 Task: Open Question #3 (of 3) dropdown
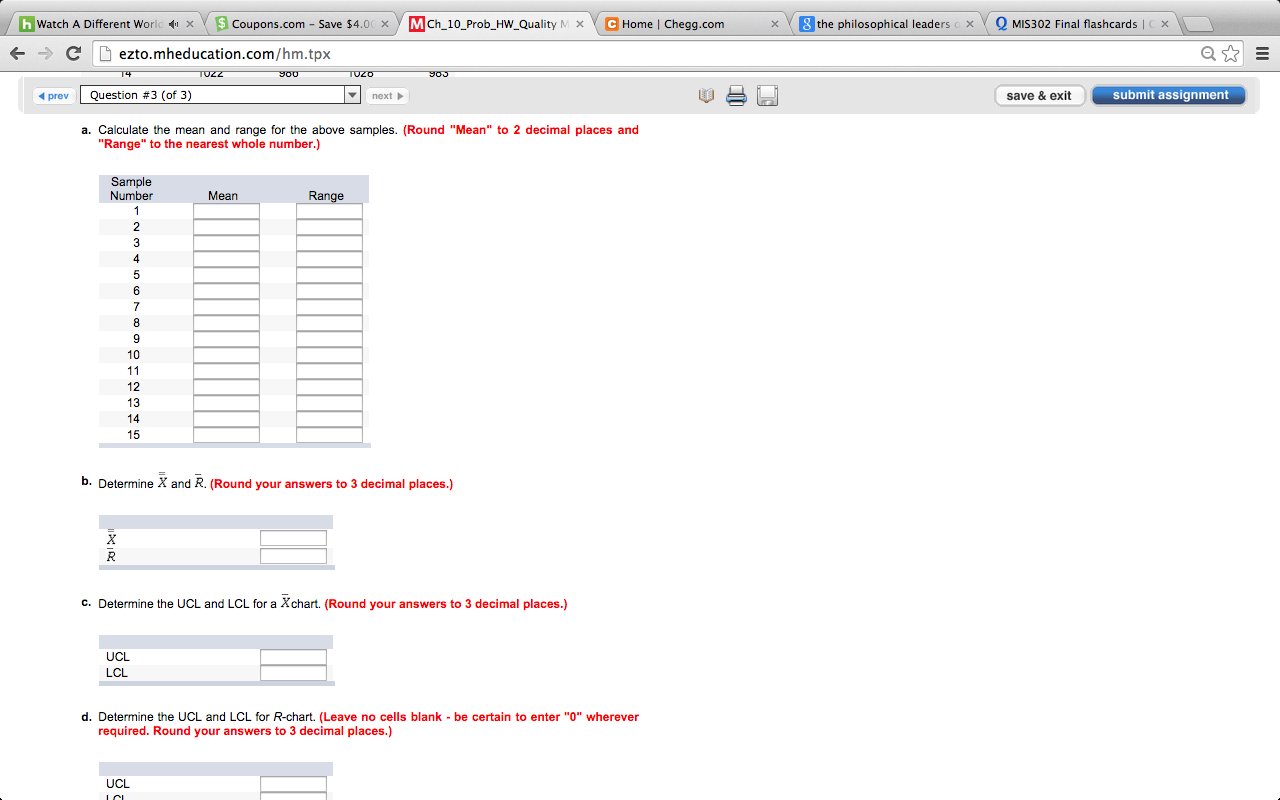[220, 95]
